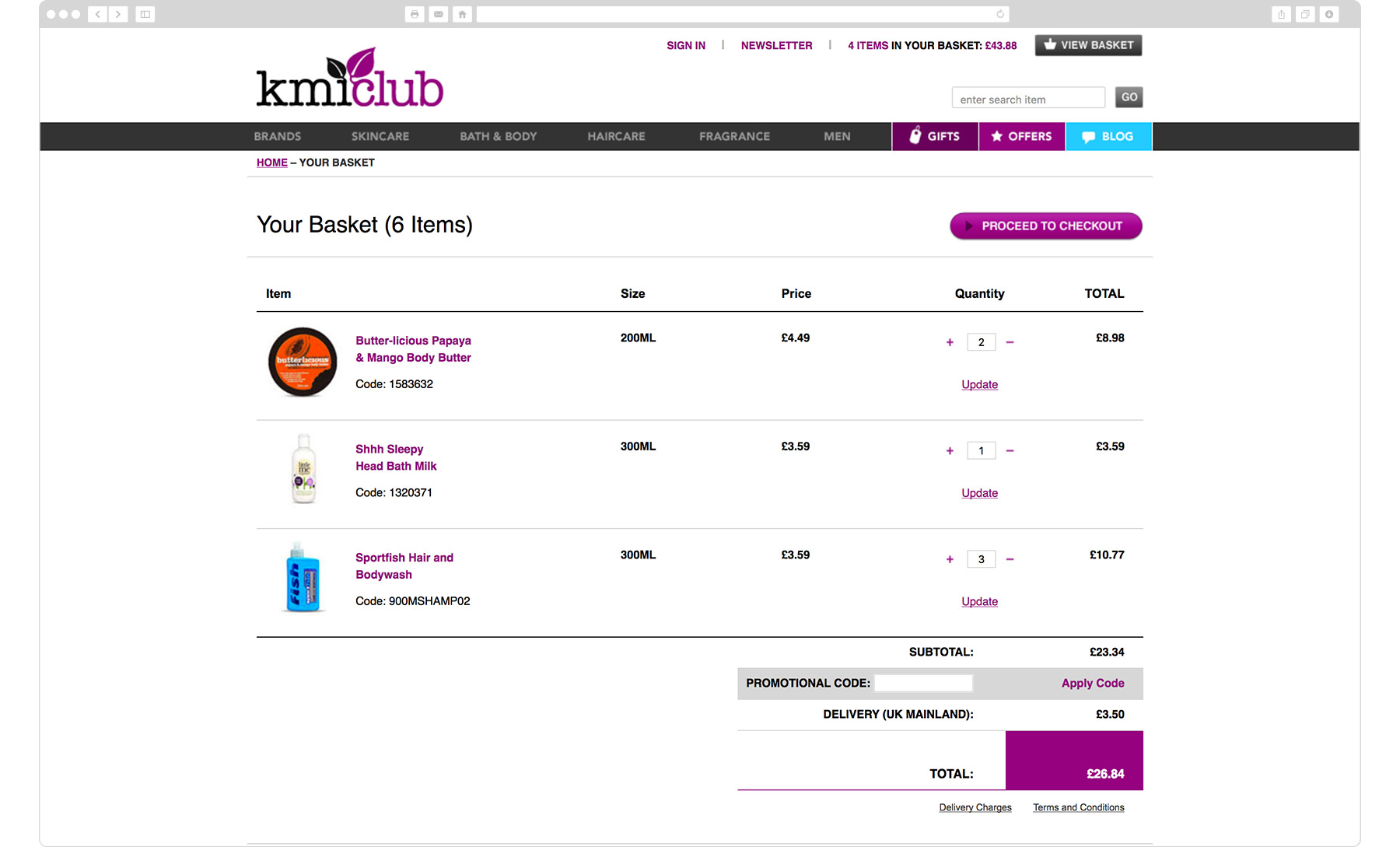Open the Men menu
This screenshot has width=1400, height=847.
click(x=837, y=136)
